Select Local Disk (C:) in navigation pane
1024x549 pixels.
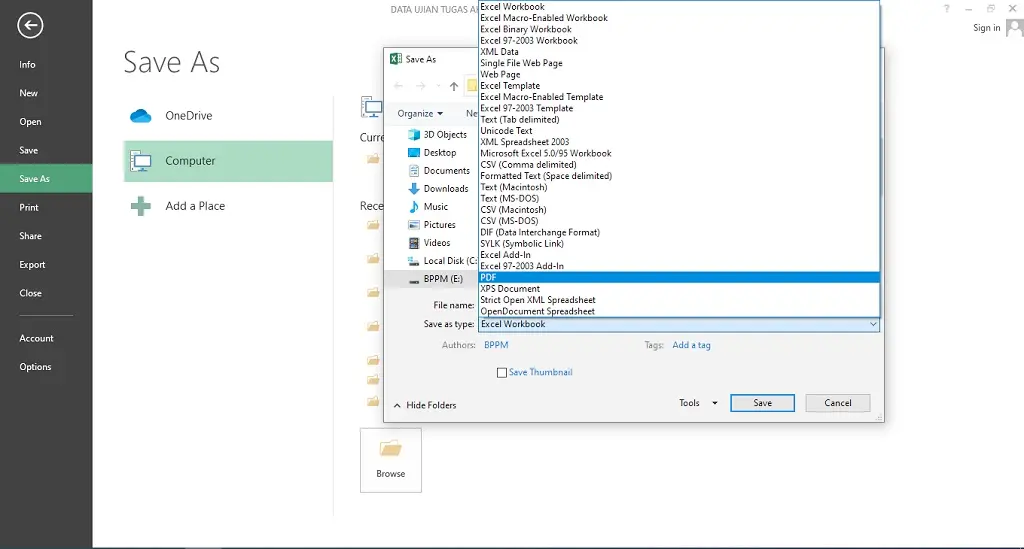click(x=442, y=260)
